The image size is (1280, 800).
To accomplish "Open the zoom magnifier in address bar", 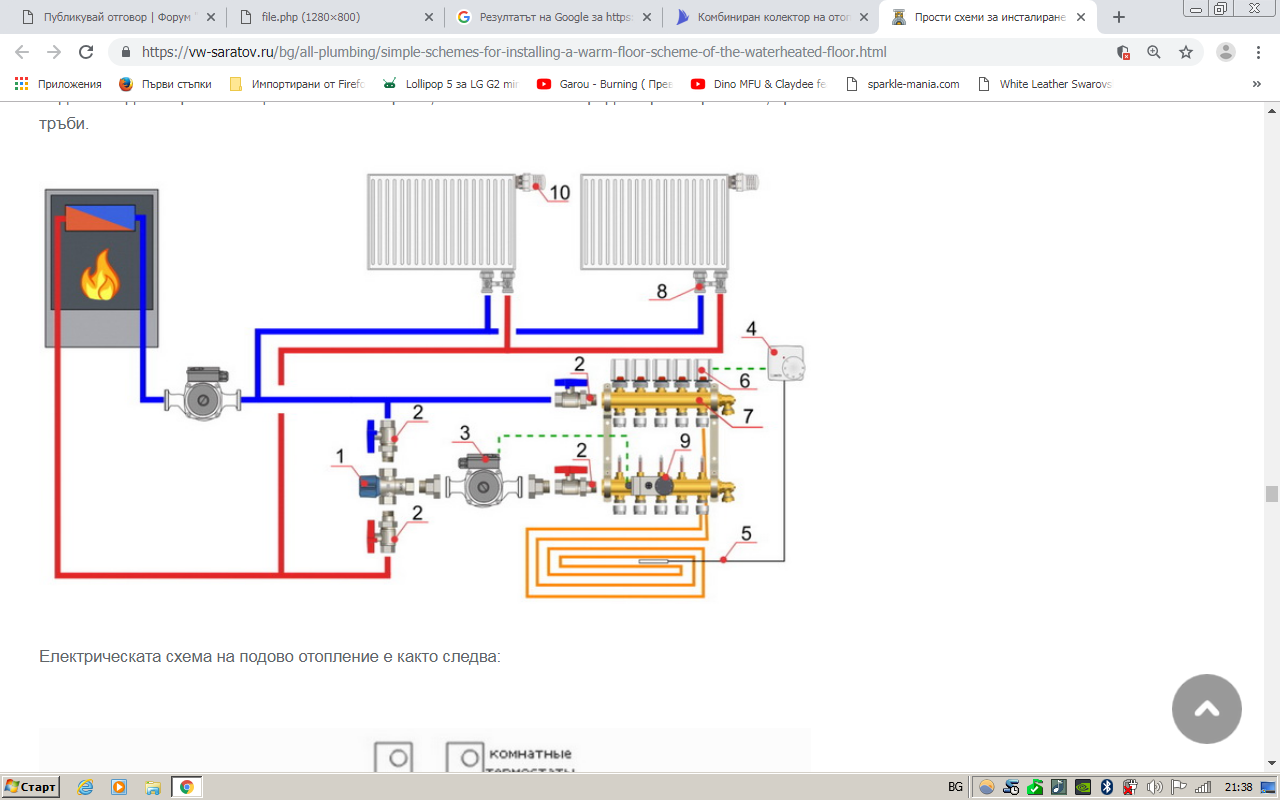I will click(1154, 52).
